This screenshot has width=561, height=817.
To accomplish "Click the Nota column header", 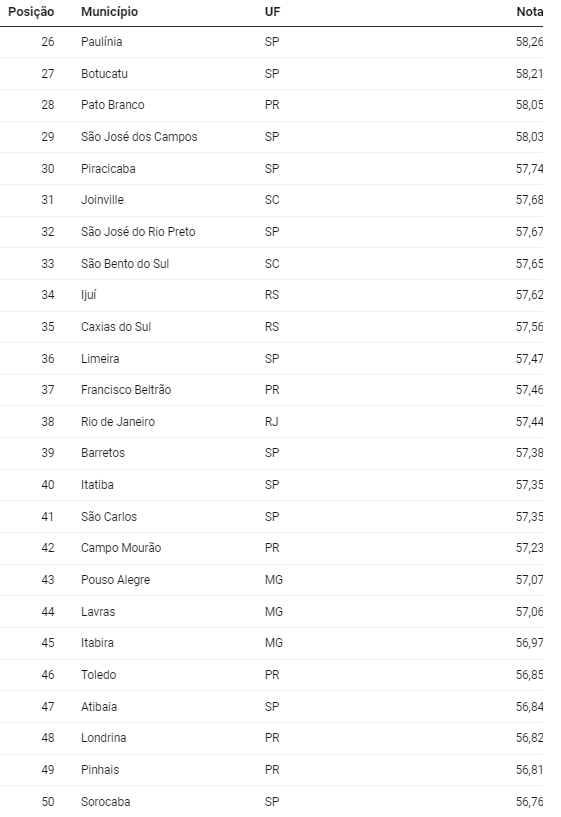I will click(529, 12).
